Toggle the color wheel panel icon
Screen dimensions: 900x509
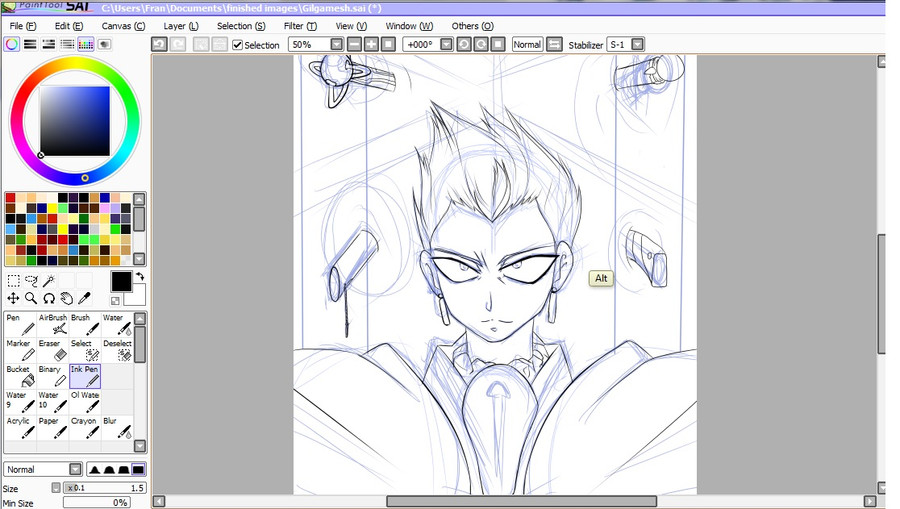[x=11, y=44]
